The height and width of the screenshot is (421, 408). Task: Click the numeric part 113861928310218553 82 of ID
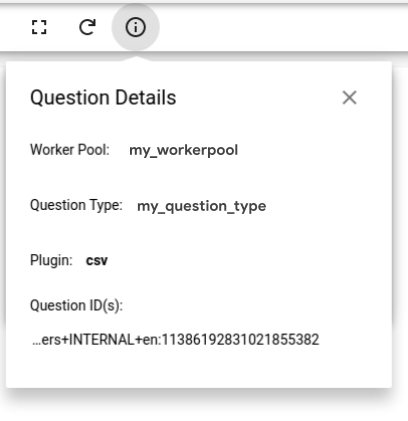240,340
